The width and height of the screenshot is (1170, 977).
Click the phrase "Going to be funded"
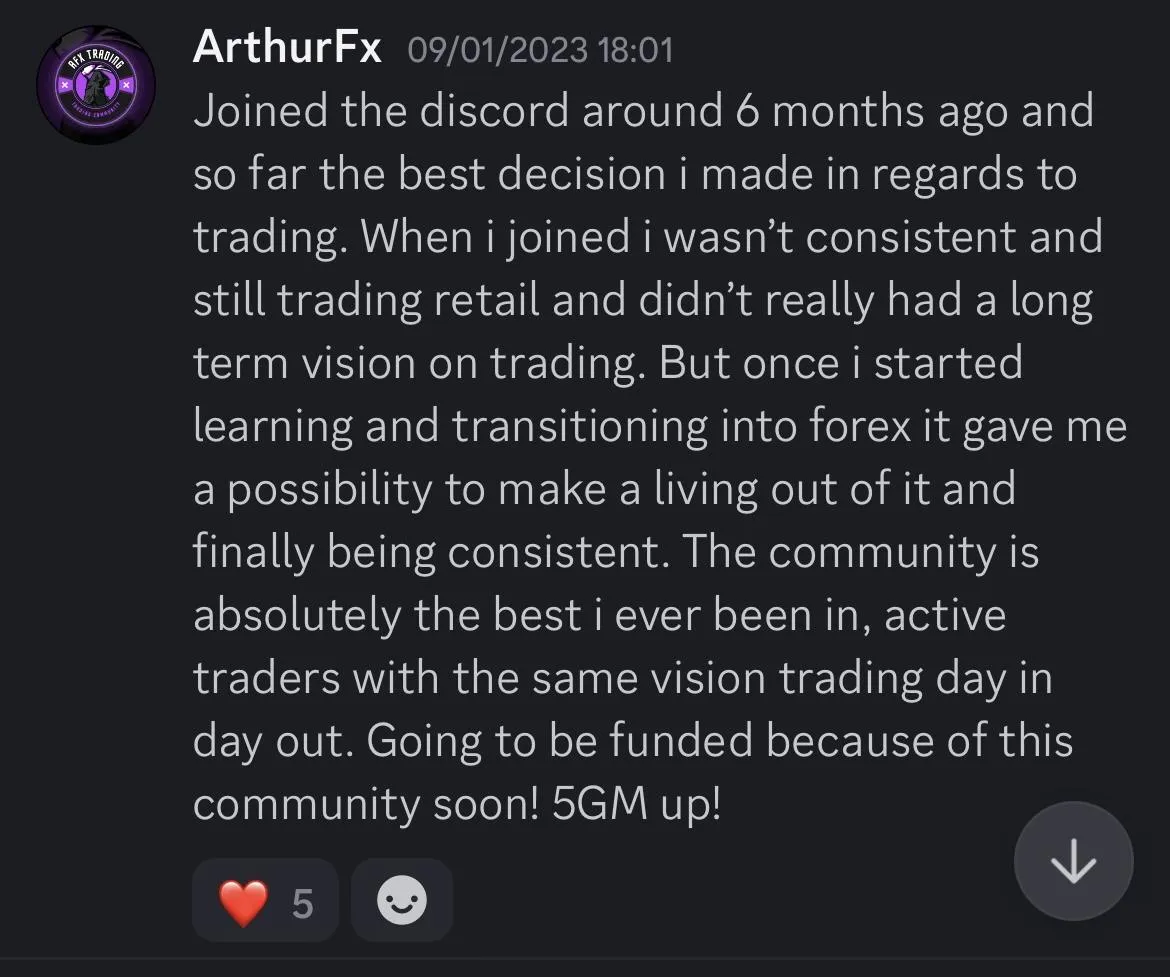pyautogui.click(x=560, y=742)
